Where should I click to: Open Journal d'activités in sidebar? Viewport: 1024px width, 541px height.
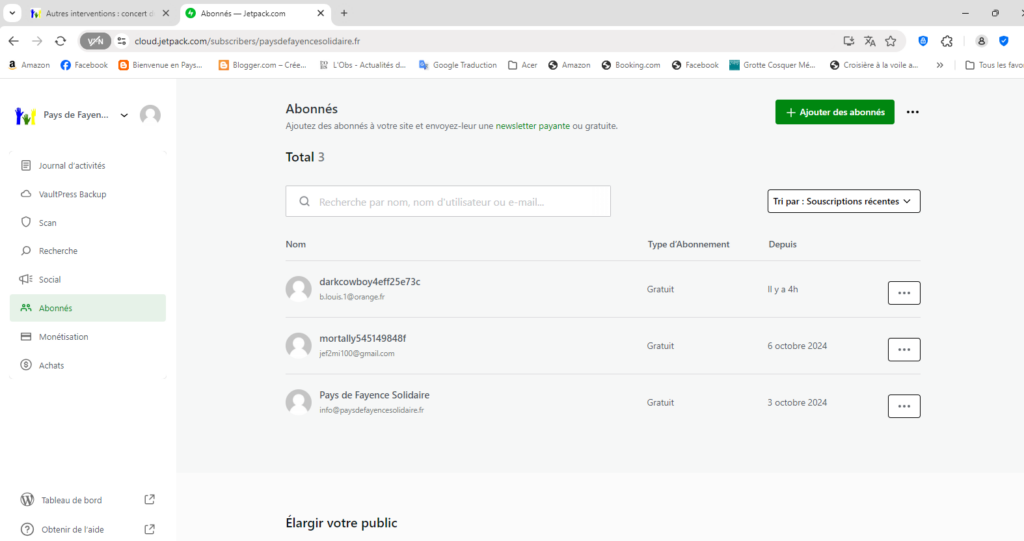[71, 166]
